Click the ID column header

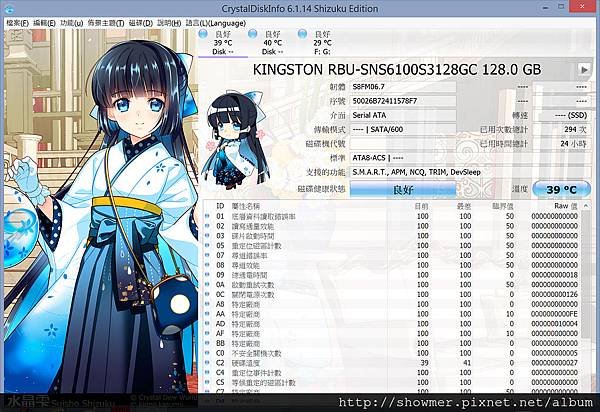(220, 206)
